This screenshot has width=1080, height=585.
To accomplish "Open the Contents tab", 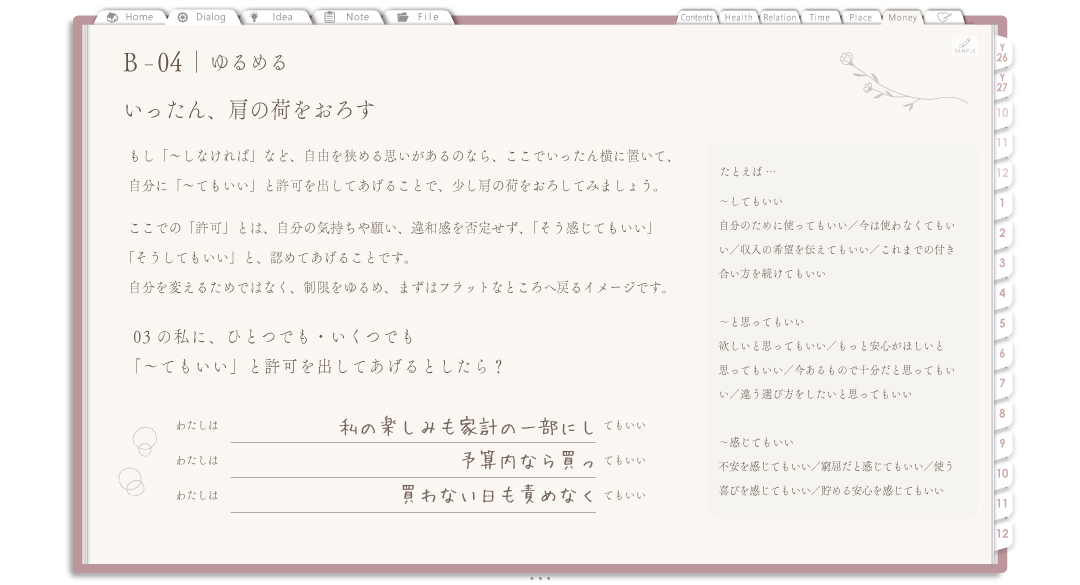I will coord(696,17).
